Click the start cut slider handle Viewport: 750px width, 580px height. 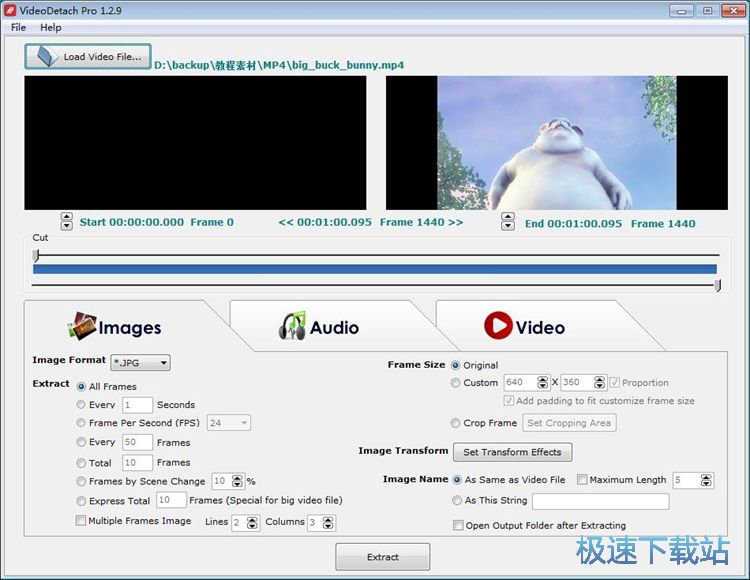[x=36, y=255]
